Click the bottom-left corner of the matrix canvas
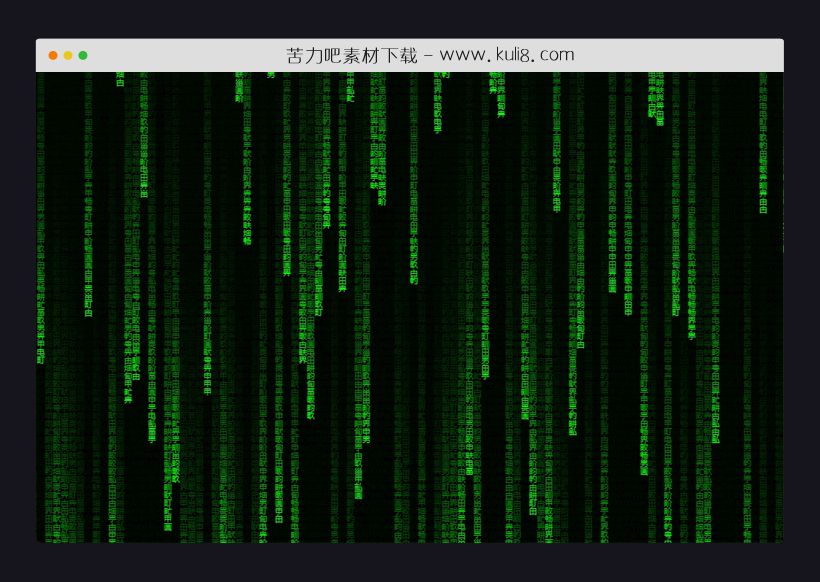Screen dimensions: 820x582 coord(42,538)
